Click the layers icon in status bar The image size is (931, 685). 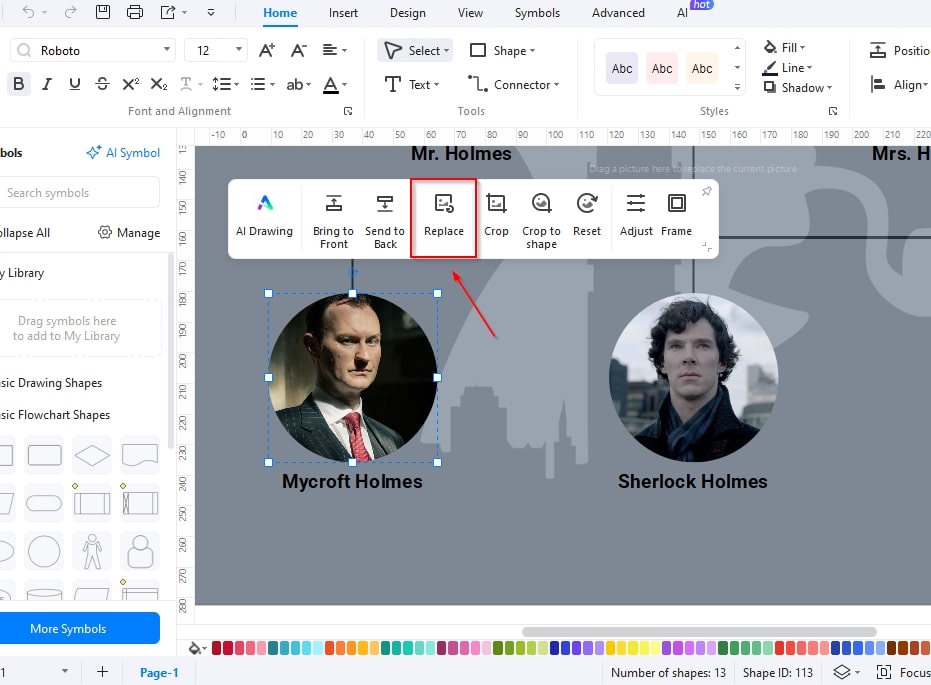842,672
